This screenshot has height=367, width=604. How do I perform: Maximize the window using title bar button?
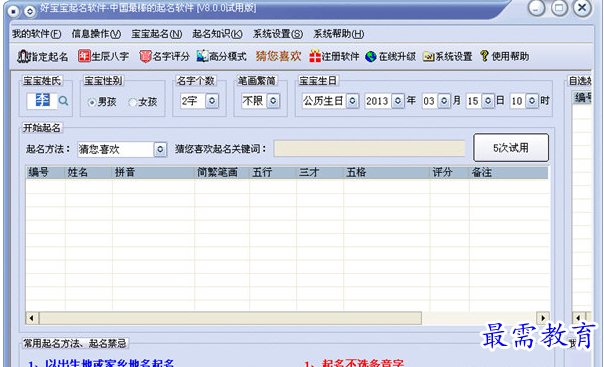click(559, 8)
